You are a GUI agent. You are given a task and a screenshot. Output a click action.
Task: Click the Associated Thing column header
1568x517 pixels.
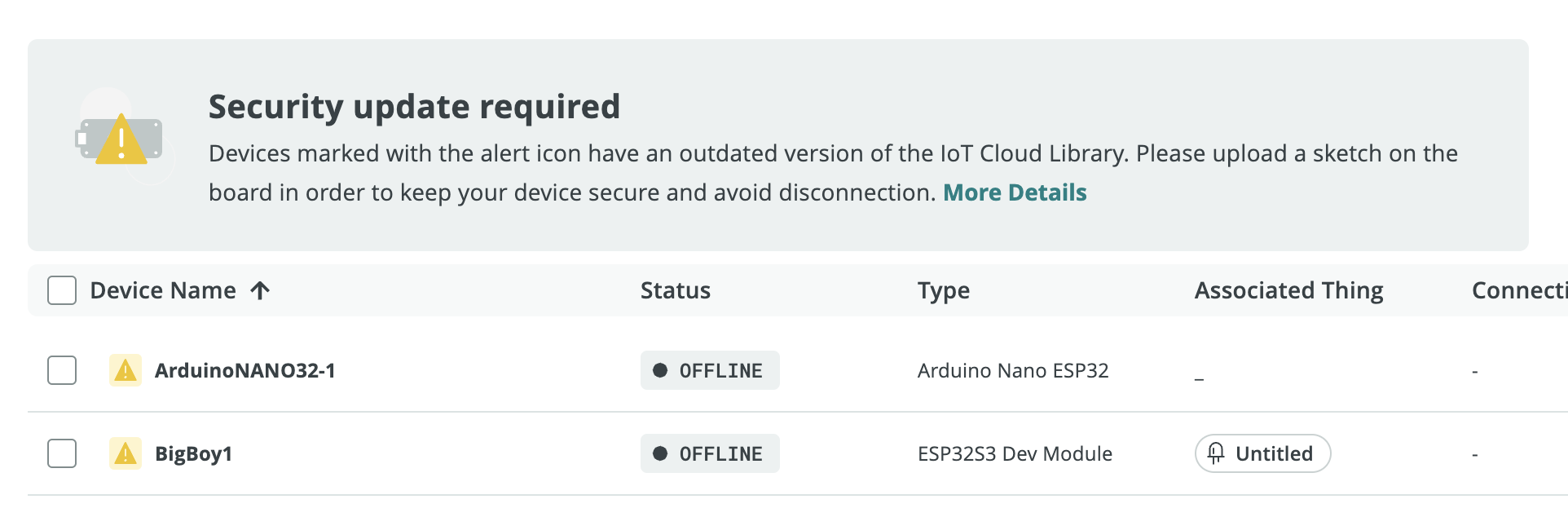1288,291
